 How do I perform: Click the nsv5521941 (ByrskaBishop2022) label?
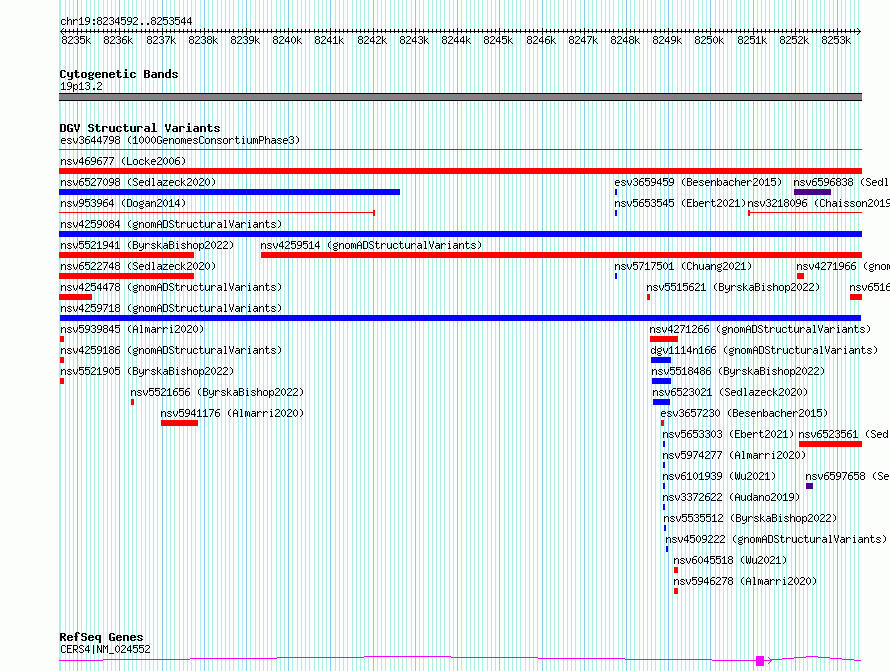pyautogui.click(x=147, y=245)
